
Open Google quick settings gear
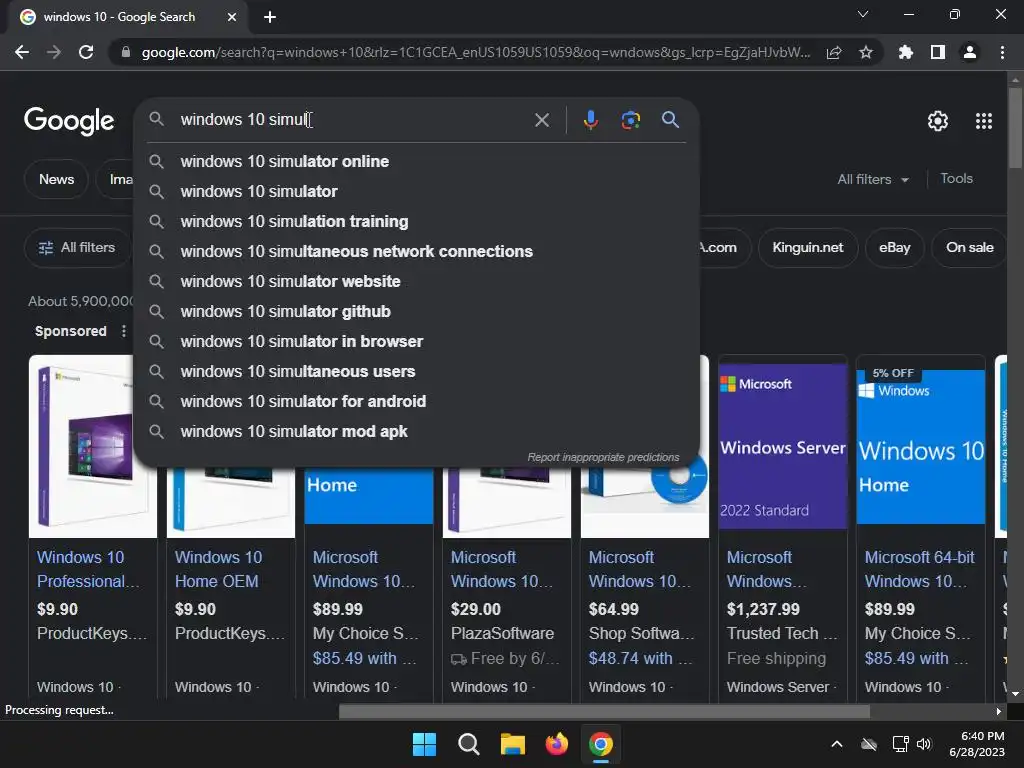click(x=938, y=121)
